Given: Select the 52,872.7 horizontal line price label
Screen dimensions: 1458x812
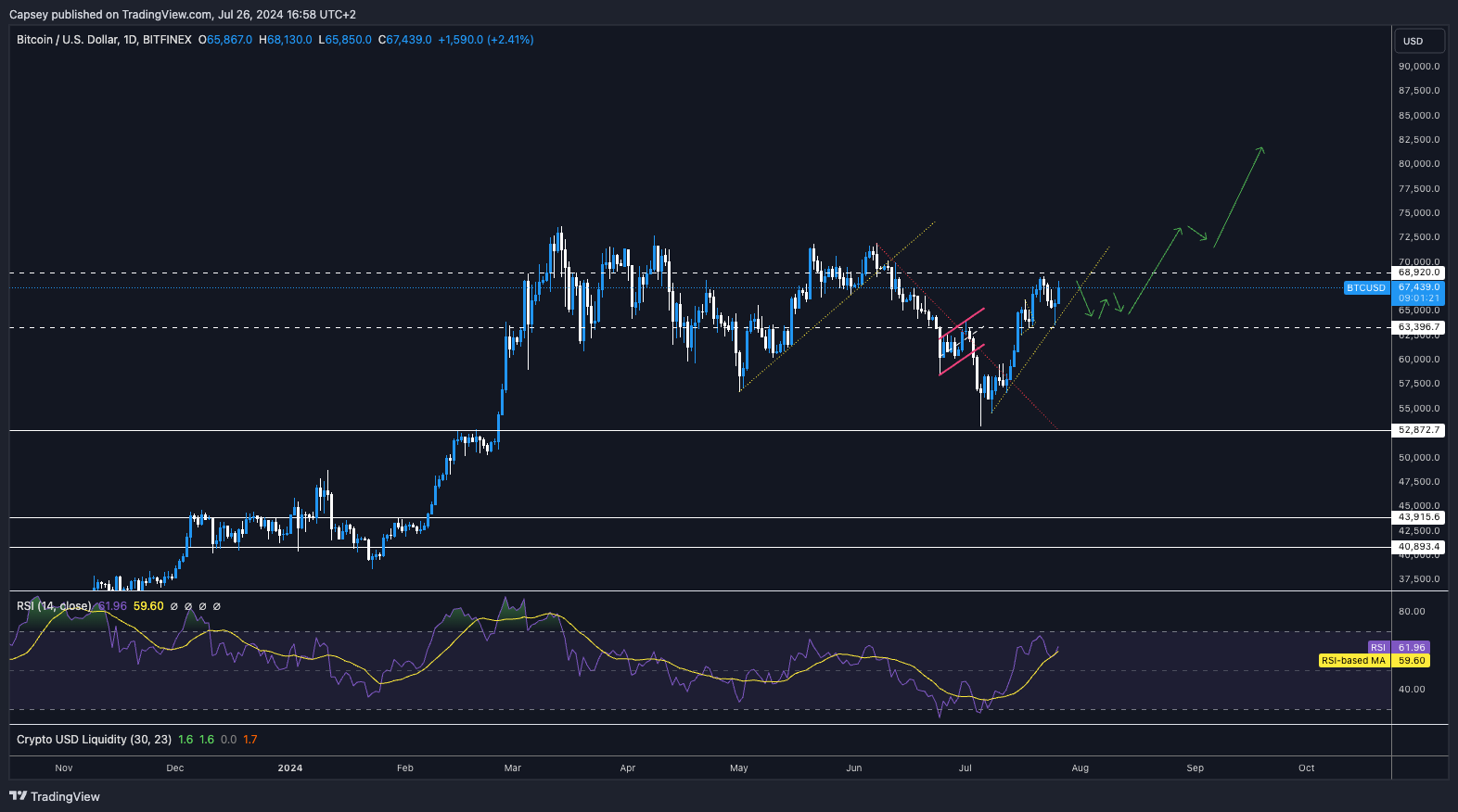Looking at the screenshot, I should 1419,430.
